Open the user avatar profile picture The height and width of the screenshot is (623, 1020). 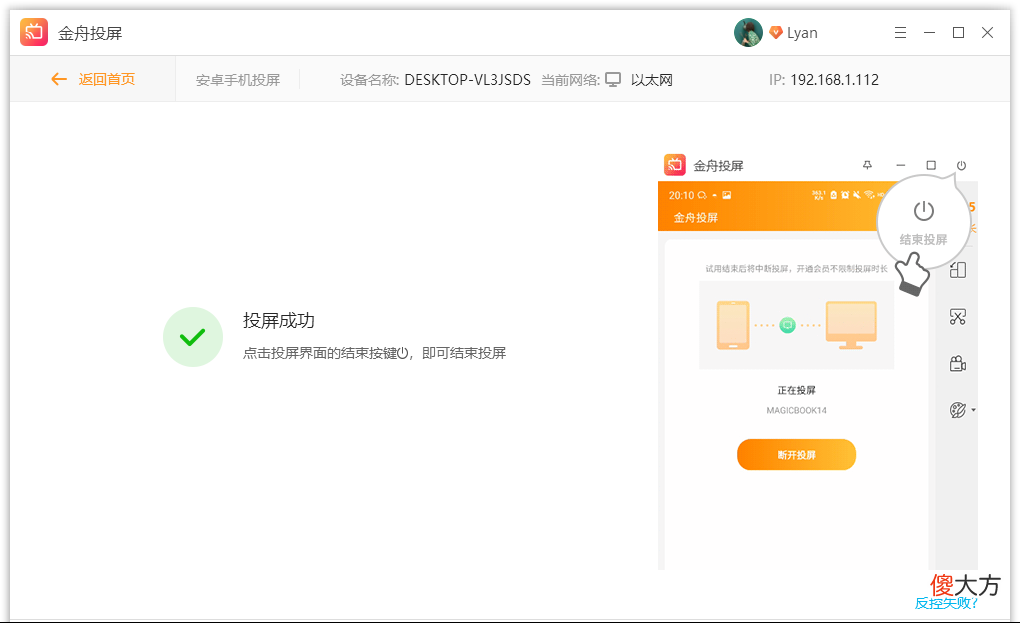point(748,33)
